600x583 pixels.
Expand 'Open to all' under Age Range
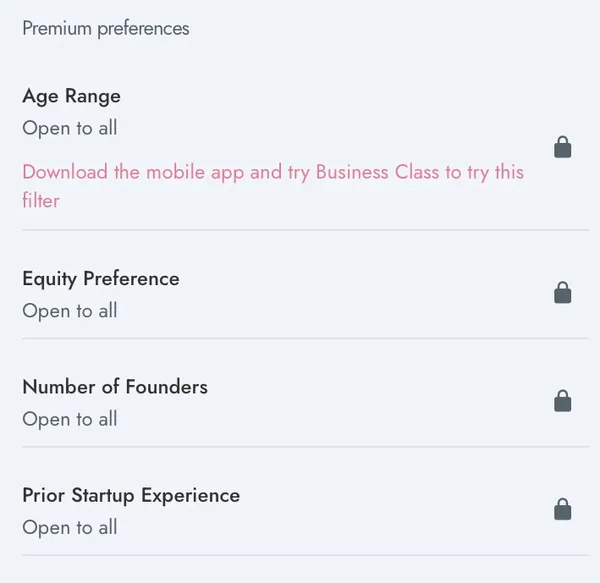tap(70, 128)
